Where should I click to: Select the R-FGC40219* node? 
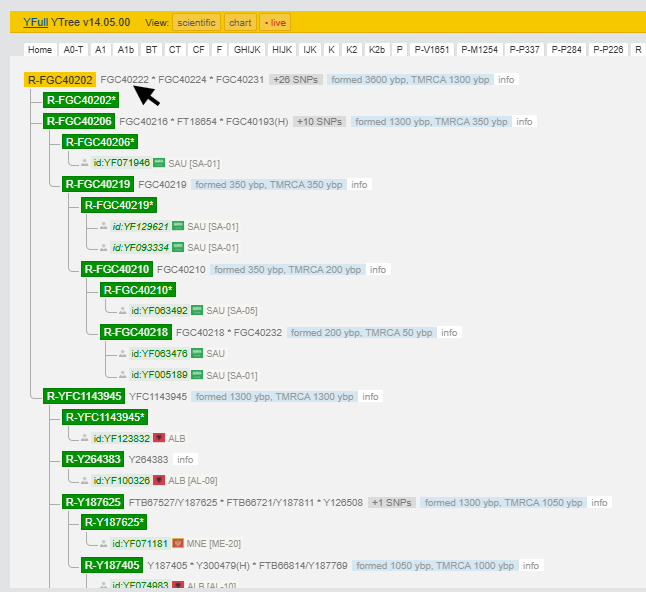pyautogui.click(x=119, y=205)
